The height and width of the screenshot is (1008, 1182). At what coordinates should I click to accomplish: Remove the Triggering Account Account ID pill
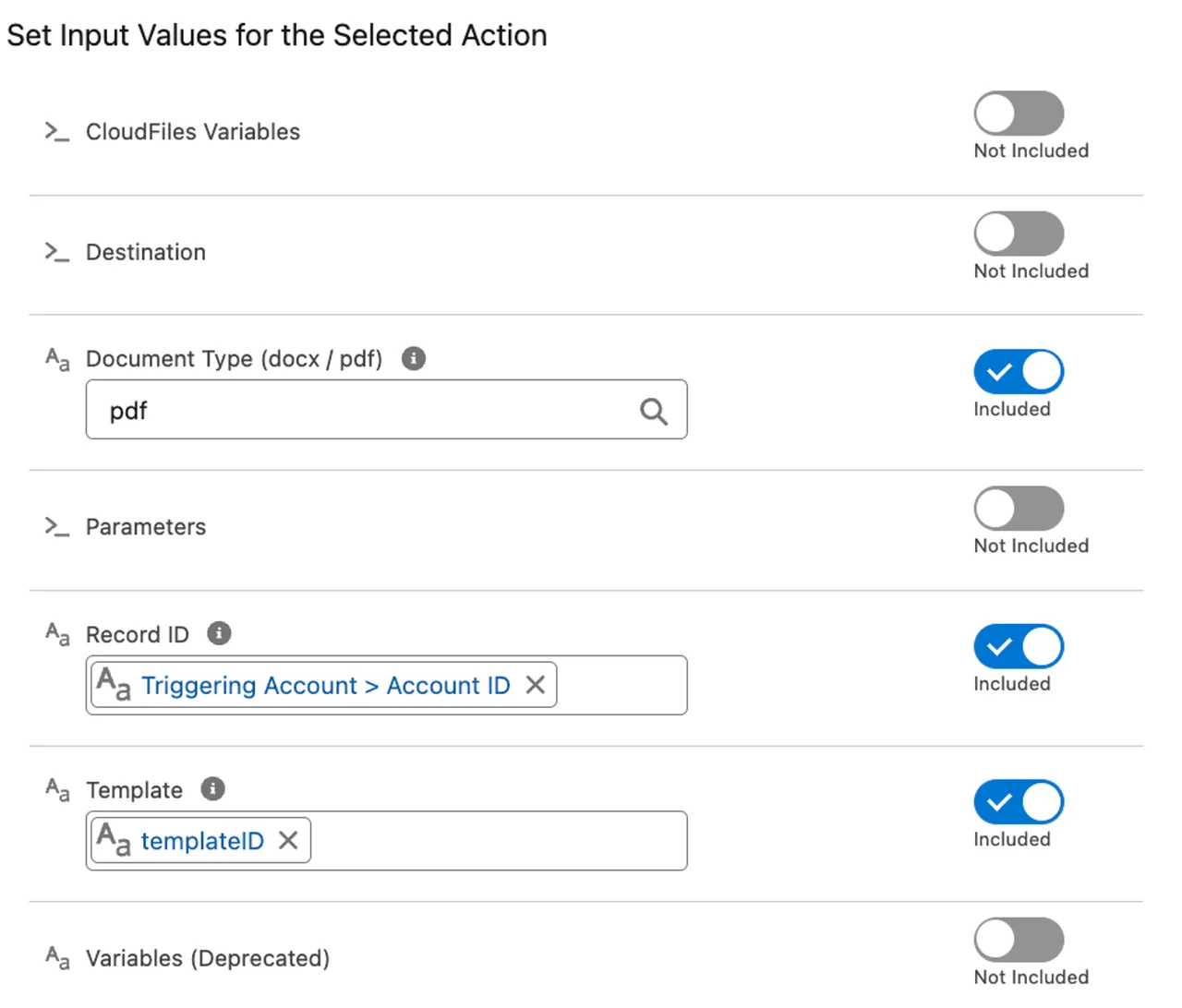[x=536, y=685]
